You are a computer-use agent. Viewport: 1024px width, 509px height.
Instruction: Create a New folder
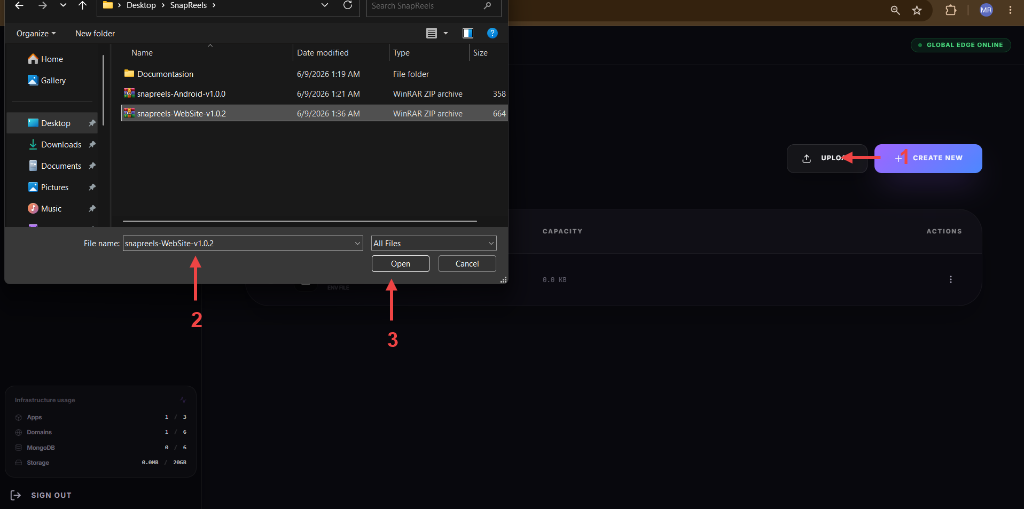click(95, 33)
